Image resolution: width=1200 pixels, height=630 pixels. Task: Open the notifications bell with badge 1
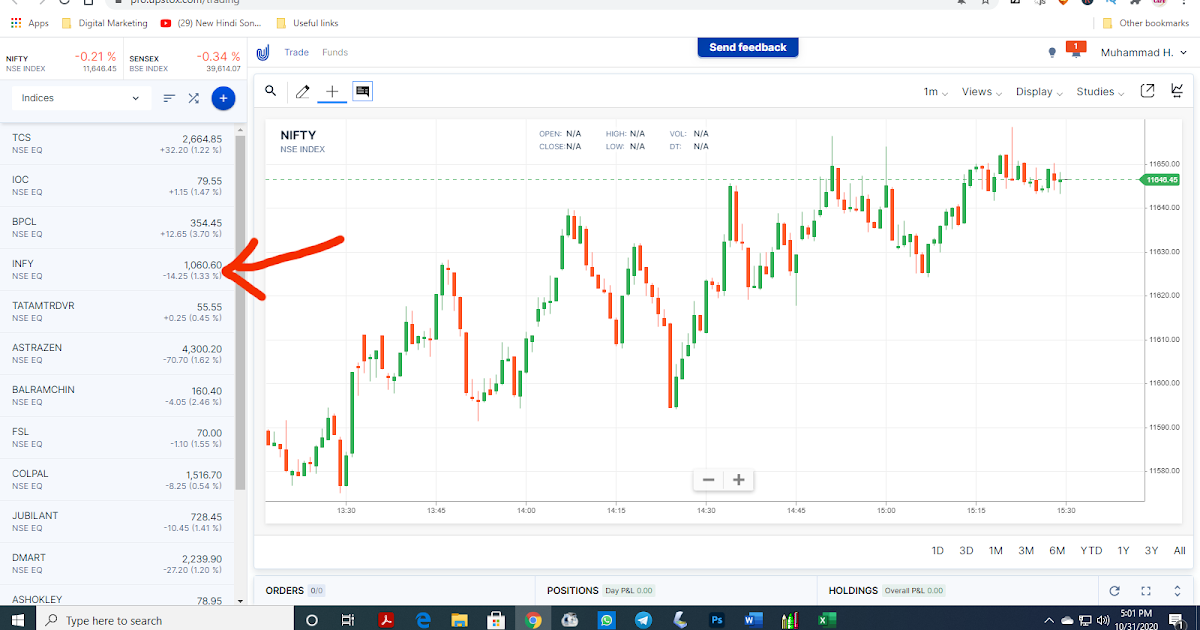(1075, 51)
